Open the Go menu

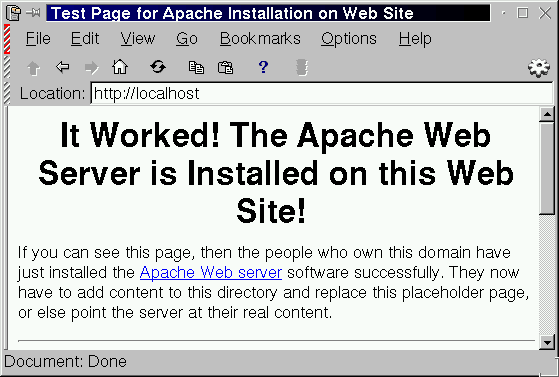[x=187, y=39]
